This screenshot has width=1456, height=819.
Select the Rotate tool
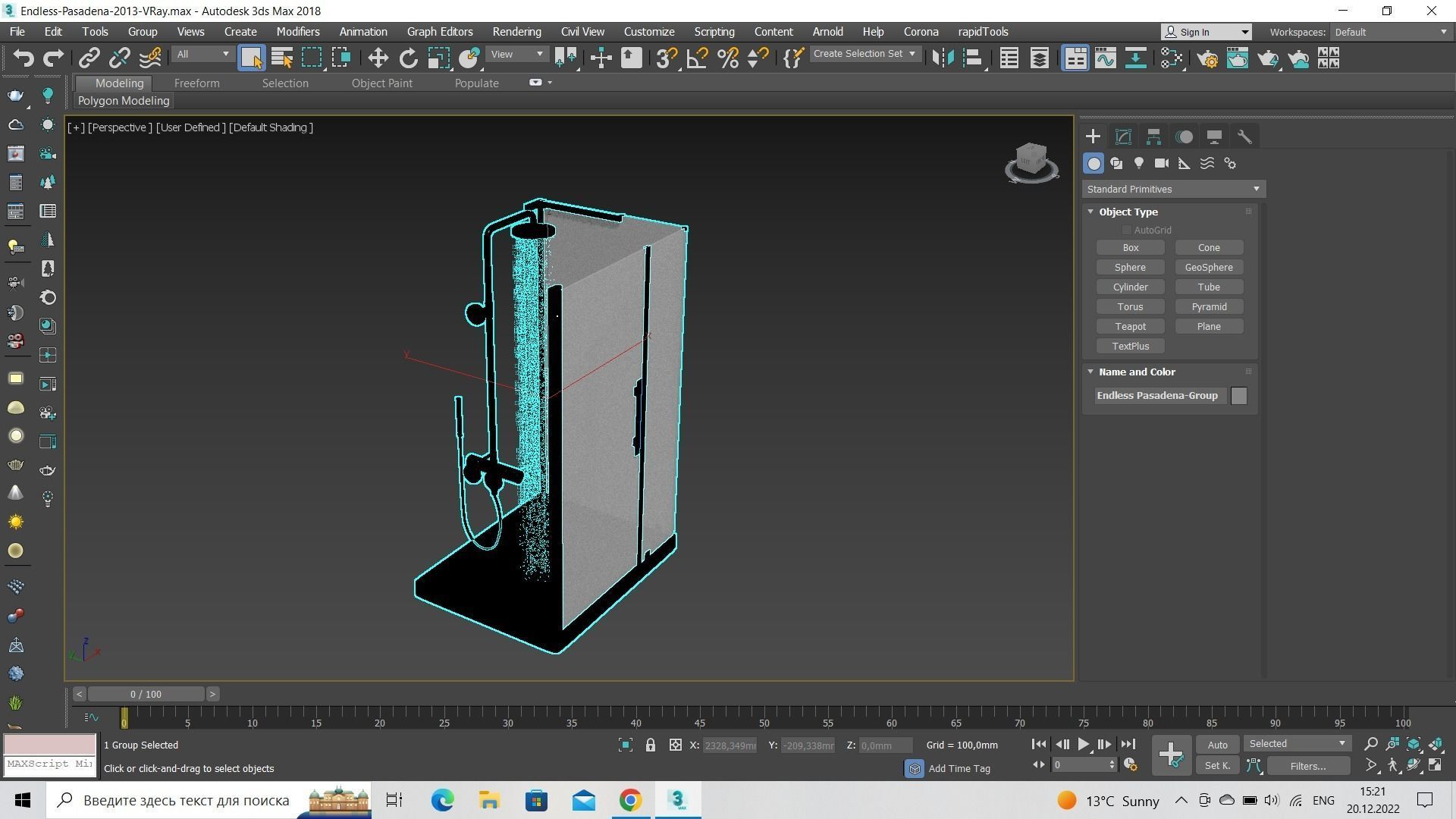tap(408, 58)
